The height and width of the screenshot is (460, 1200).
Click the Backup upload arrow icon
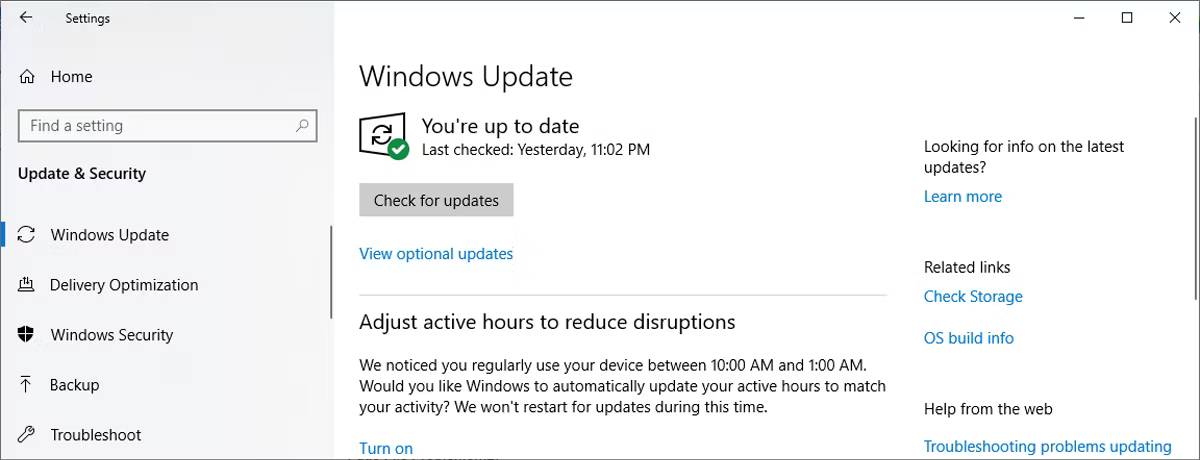[27, 385]
